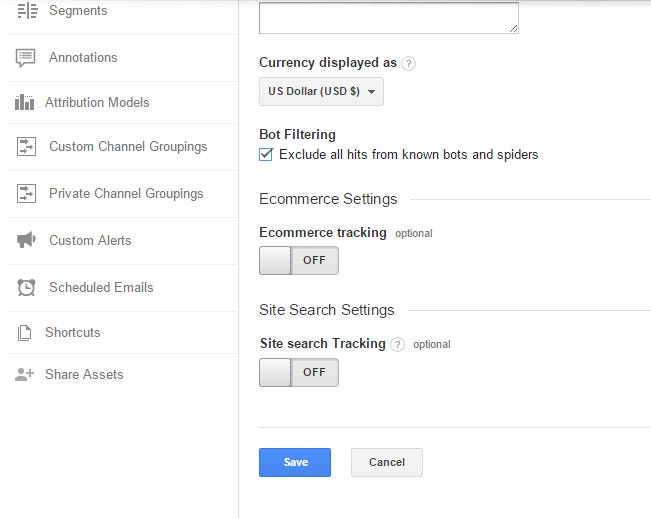Viewport: 651px width, 518px height.
Task: Open Custom Alerts from the sidebar menu
Action: pyautogui.click(x=90, y=241)
